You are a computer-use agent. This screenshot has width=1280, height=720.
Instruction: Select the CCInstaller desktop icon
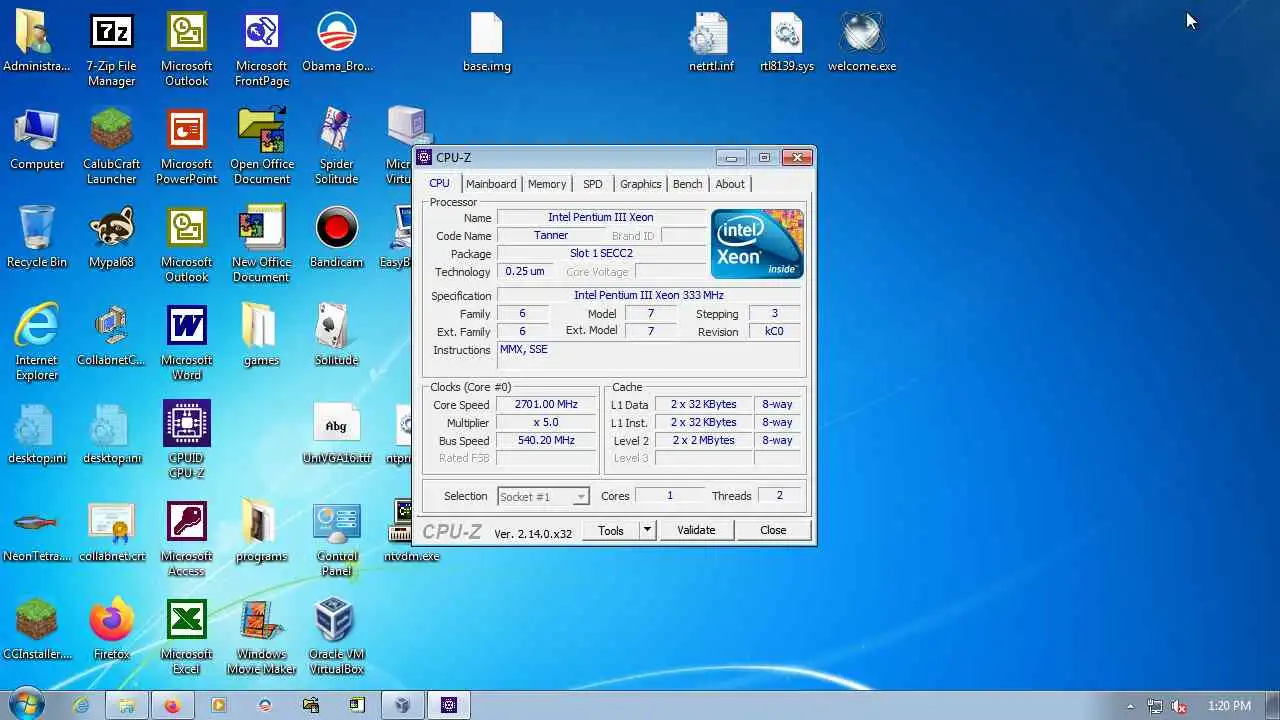click(x=37, y=630)
